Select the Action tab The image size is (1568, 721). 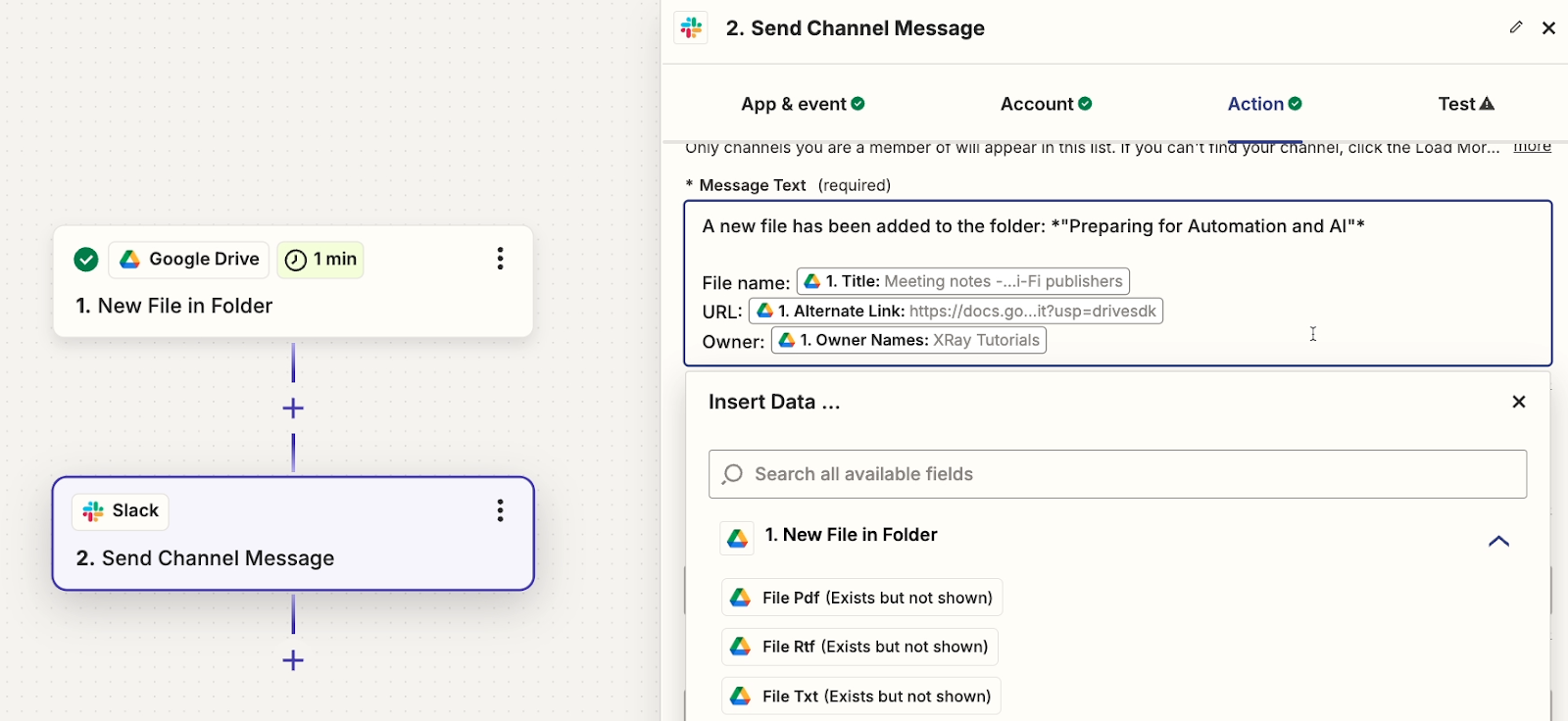[x=1264, y=104]
